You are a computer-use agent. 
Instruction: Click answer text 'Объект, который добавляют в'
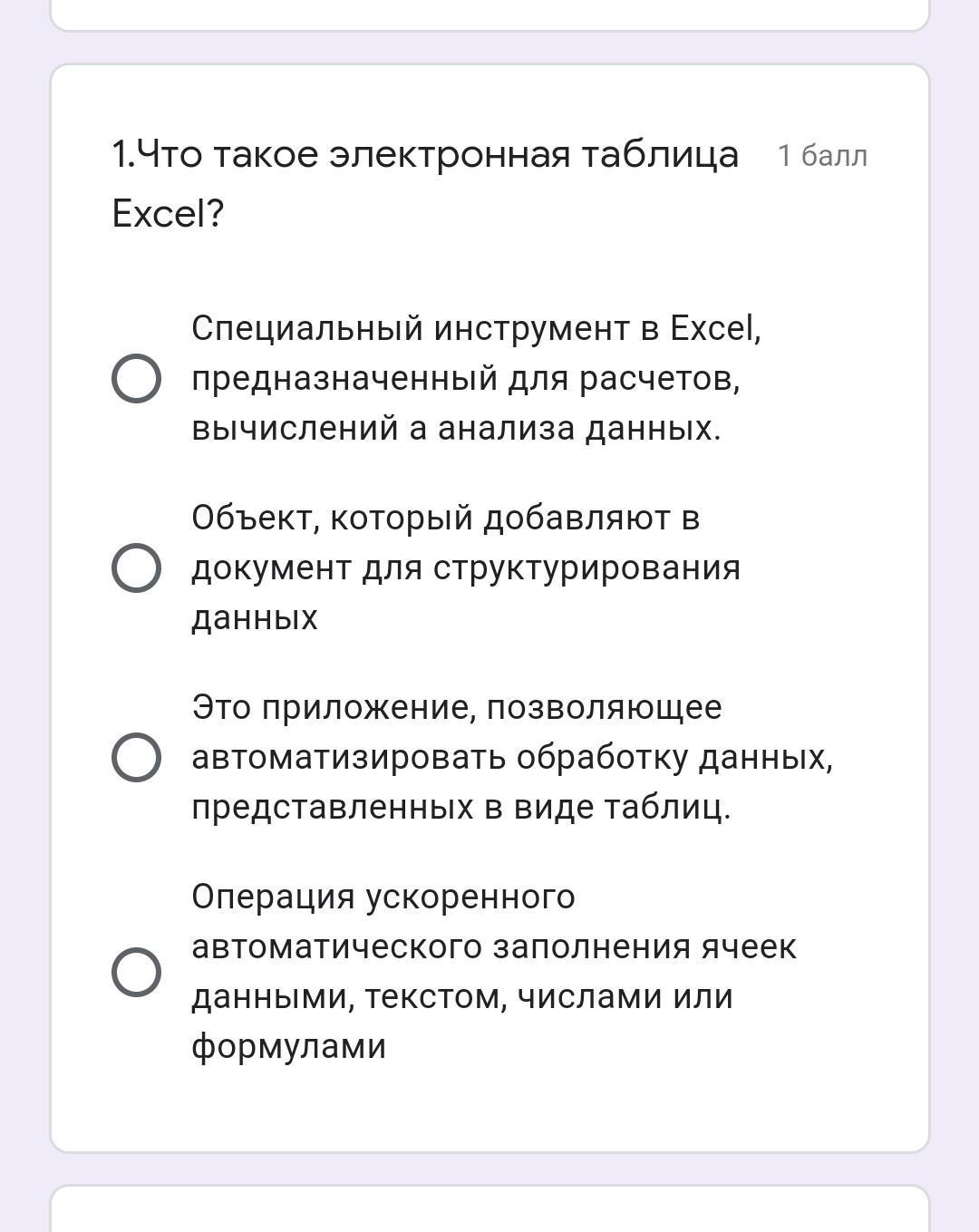[x=445, y=518]
